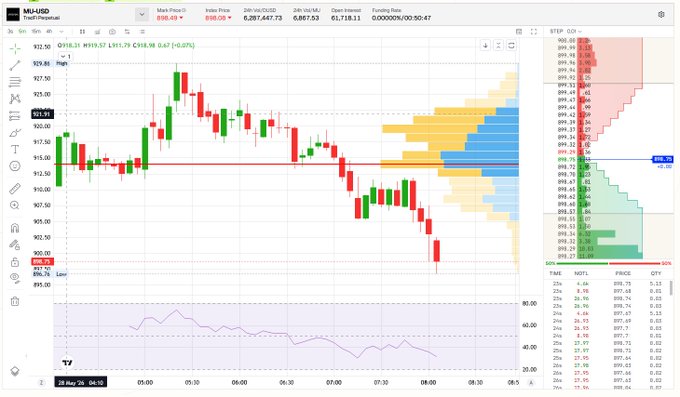Click the 896.76 Low price label
This screenshot has height=397, width=680.
pos(49,274)
